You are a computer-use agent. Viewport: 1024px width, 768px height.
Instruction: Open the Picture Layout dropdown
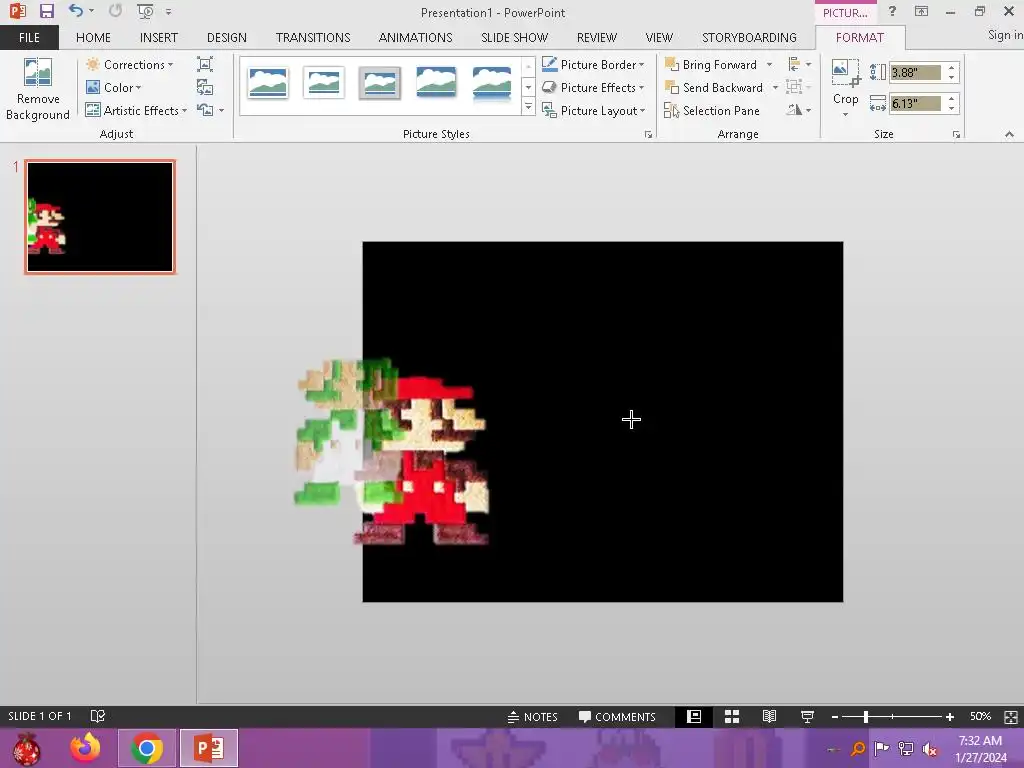click(x=594, y=110)
